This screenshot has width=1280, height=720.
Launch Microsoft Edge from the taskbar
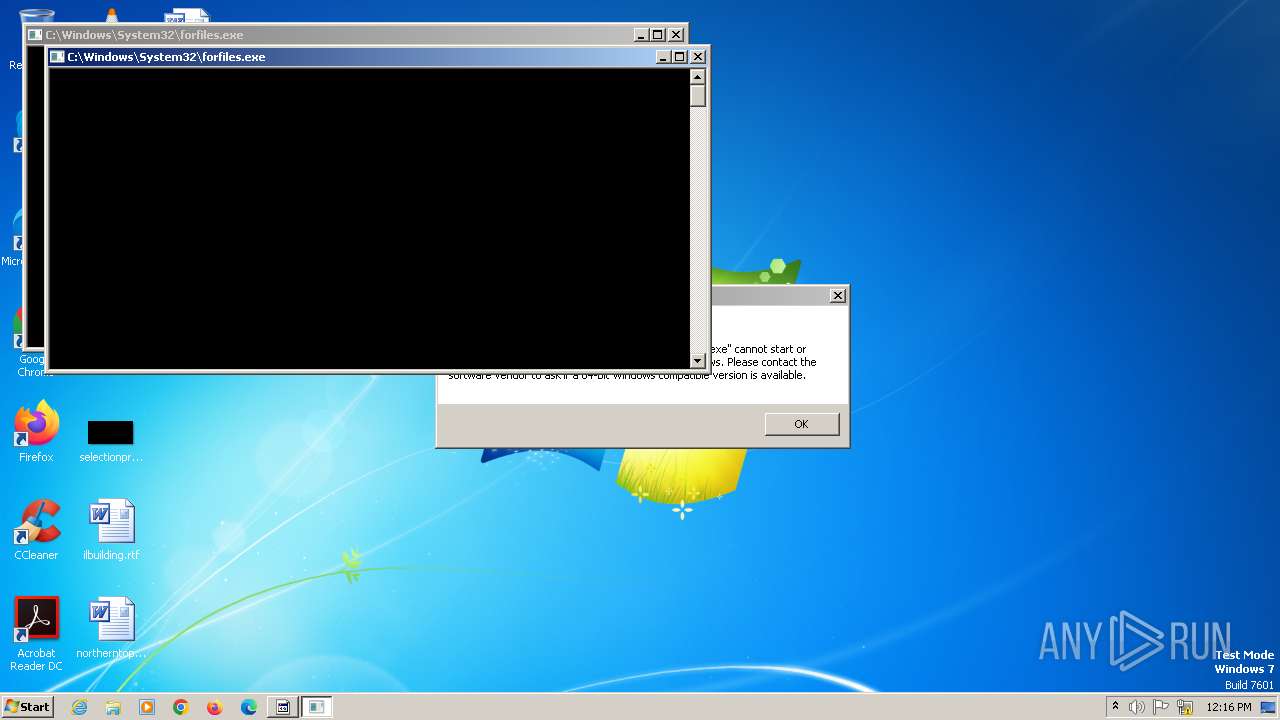[x=249, y=707]
